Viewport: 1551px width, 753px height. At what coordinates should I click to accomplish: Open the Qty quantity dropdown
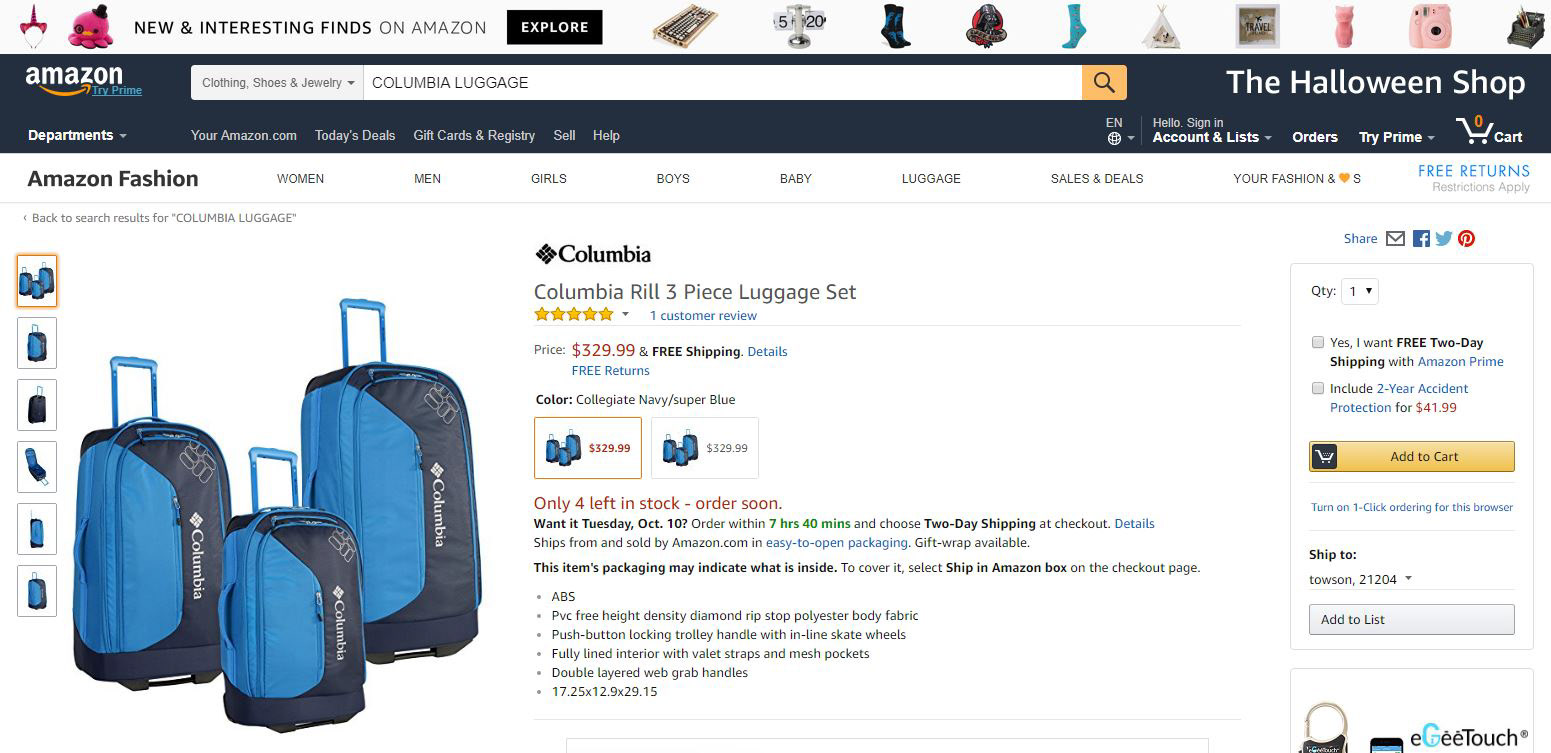1360,291
